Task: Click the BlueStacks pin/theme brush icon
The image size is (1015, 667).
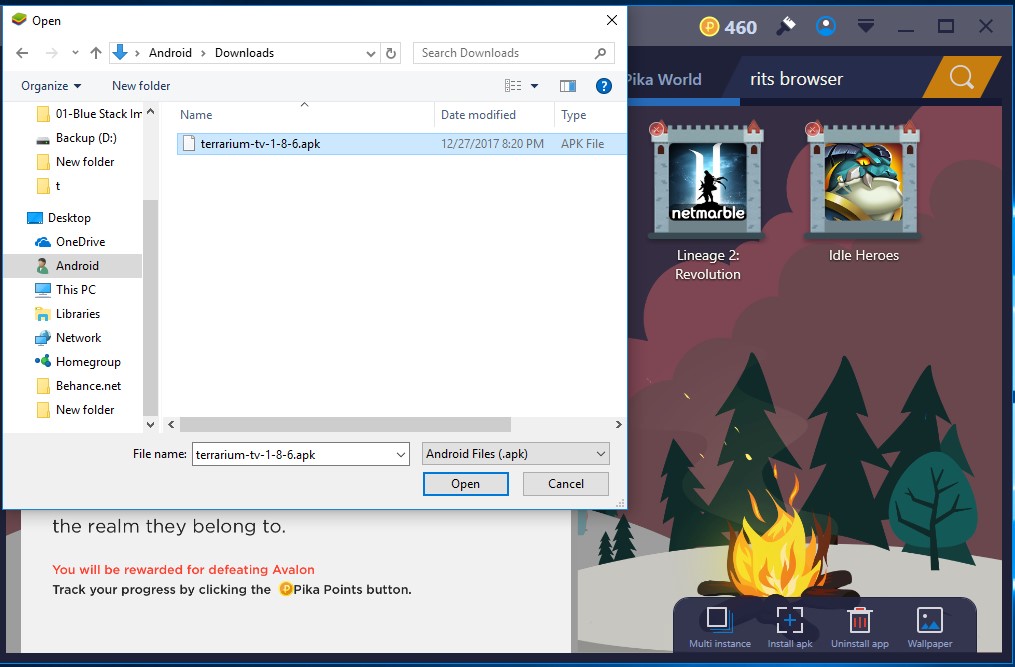Action: pyautogui.click(x=786, y=27)
